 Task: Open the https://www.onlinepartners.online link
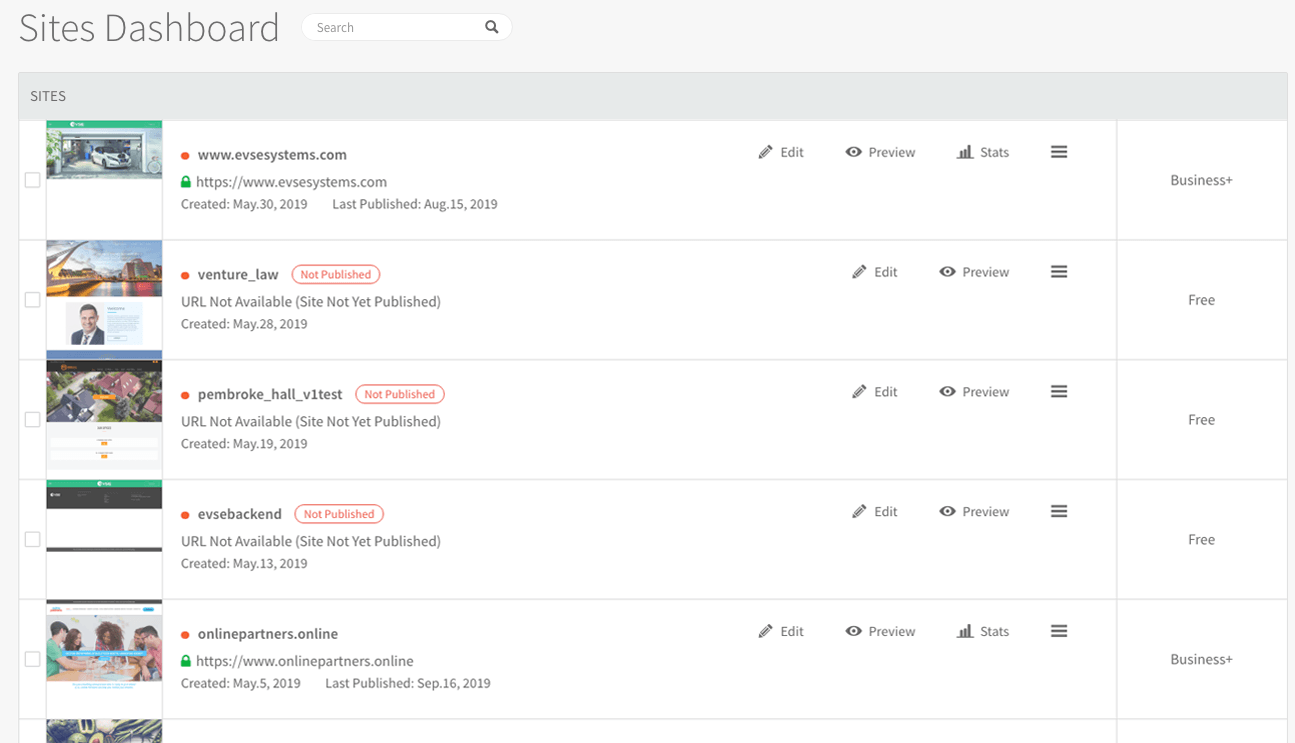pyautogui.click(x=305, y=661)
